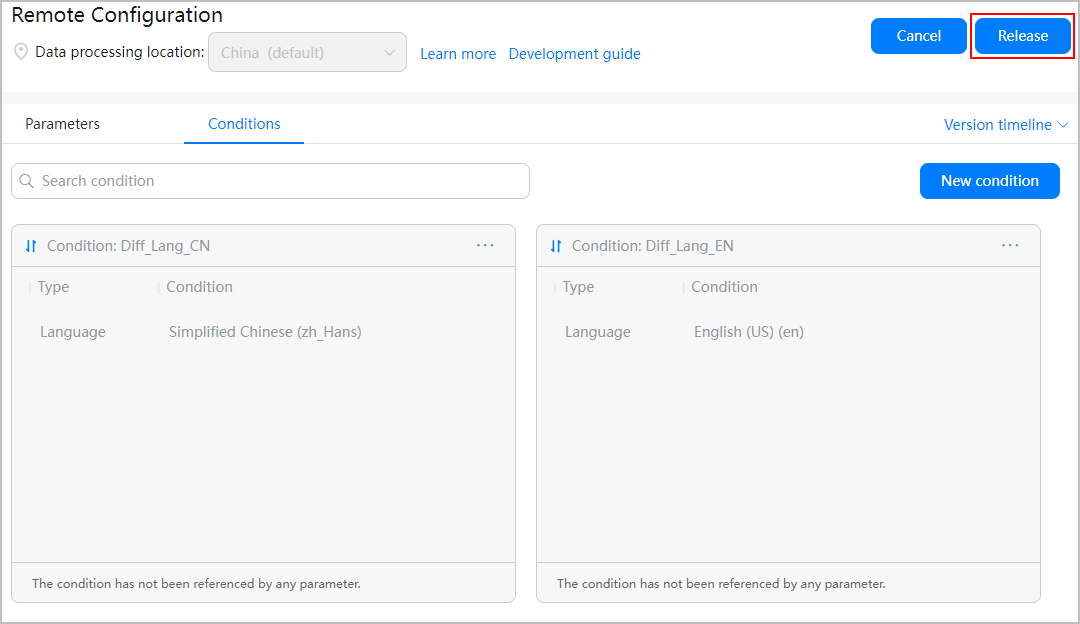Click the Diff_Lang_EN condition title
Image resolution: width=1080 pixels, height=624 pixels.
pos(652,246)
